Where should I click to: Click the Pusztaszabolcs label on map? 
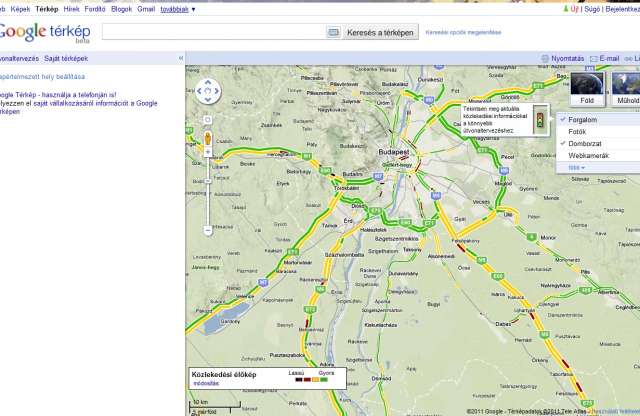pos(287,355)
